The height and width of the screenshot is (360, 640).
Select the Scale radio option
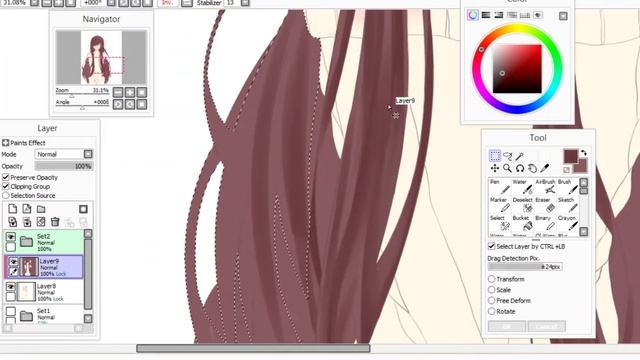(491, 289)
